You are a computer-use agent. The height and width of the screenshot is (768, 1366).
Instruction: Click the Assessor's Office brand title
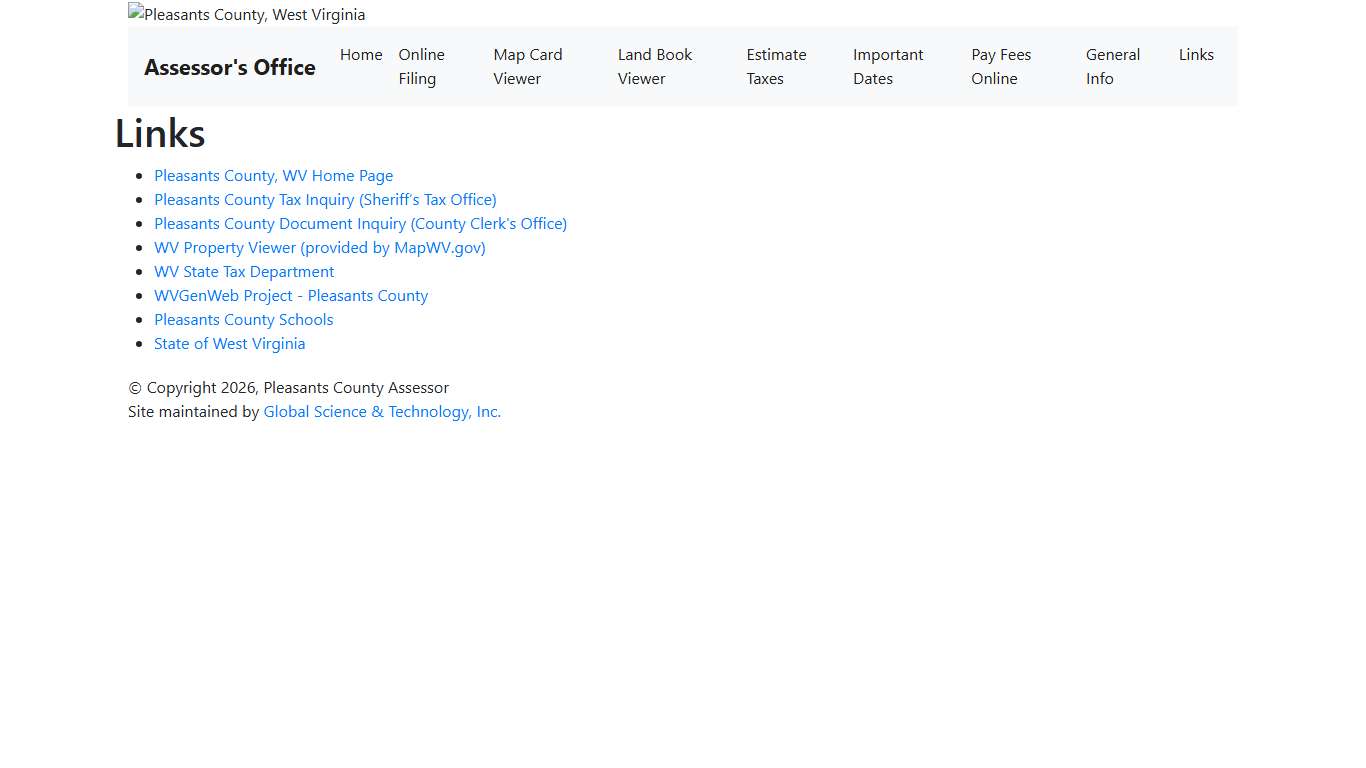click(230, 67)
